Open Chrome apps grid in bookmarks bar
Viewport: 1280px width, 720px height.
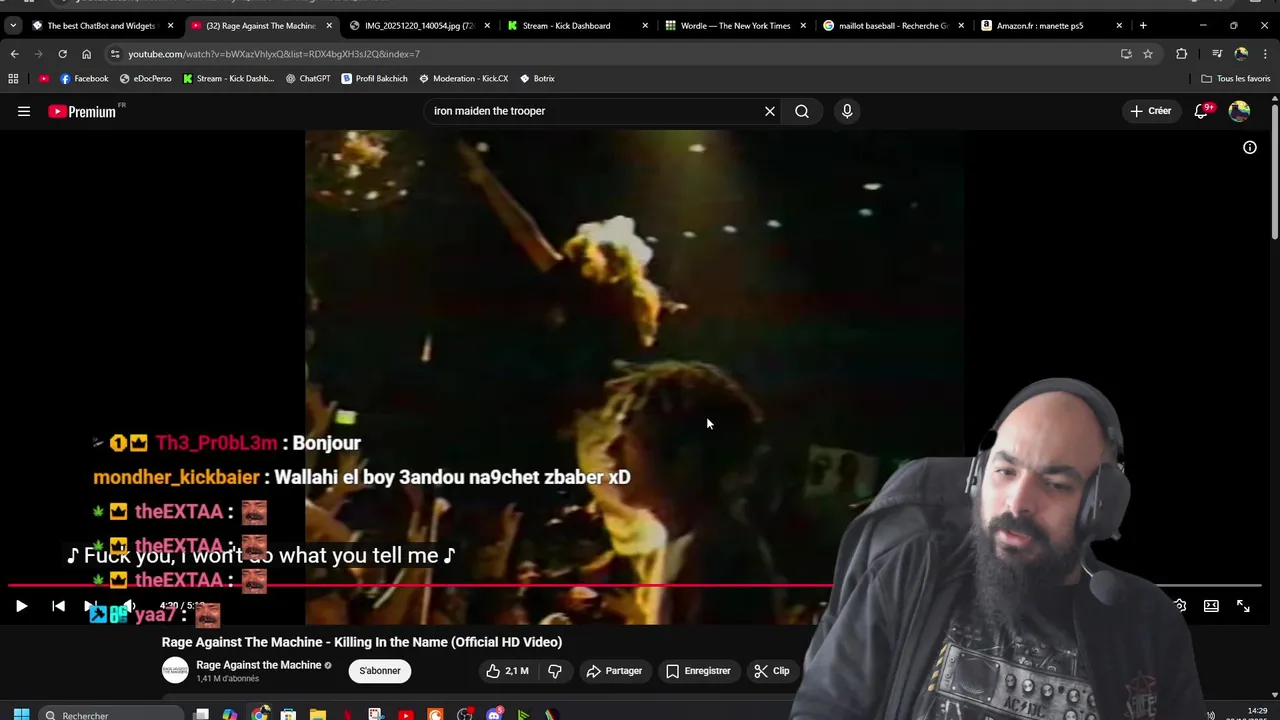click(x=13, y=78)
